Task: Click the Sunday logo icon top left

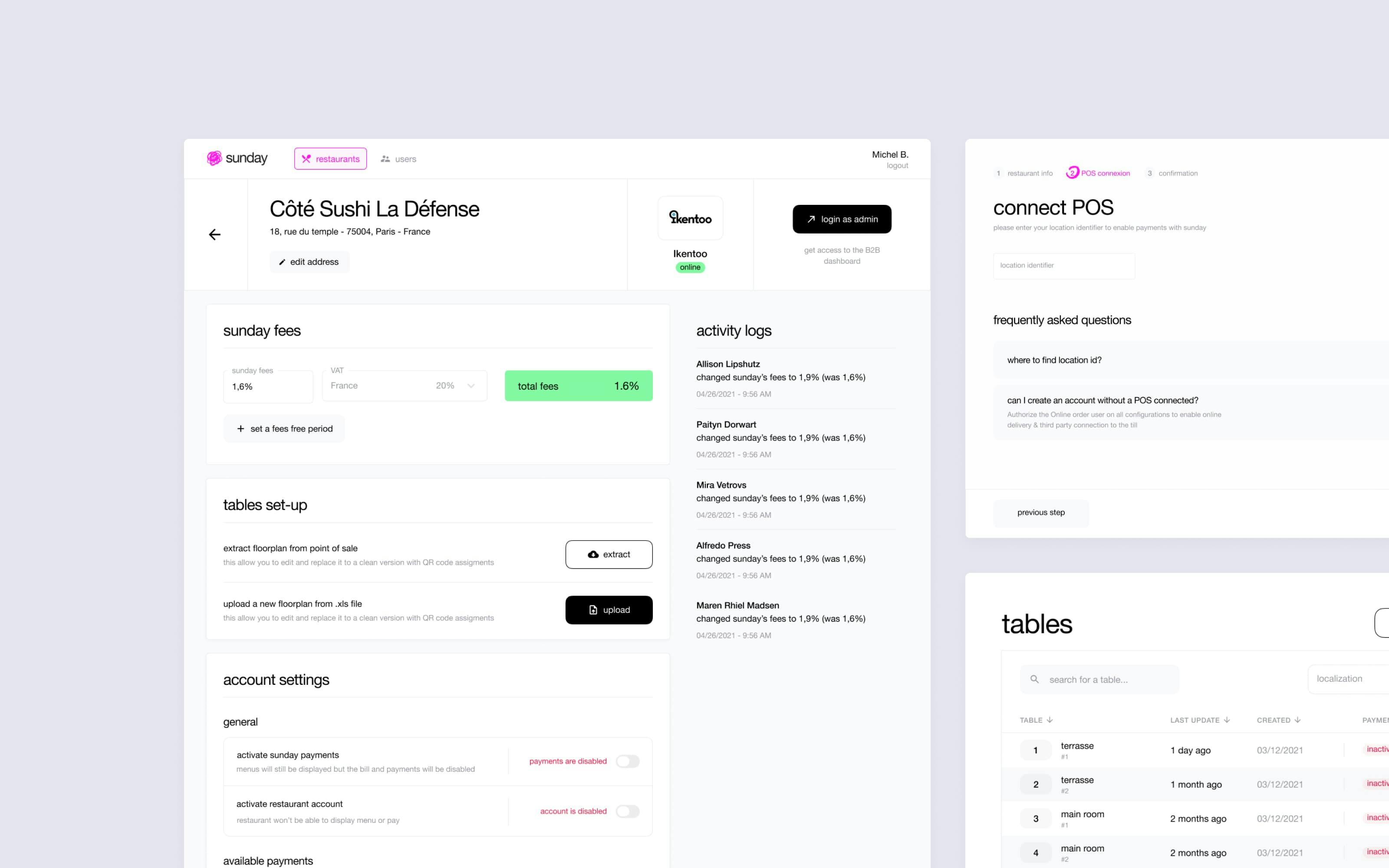Action: [213, 158]
